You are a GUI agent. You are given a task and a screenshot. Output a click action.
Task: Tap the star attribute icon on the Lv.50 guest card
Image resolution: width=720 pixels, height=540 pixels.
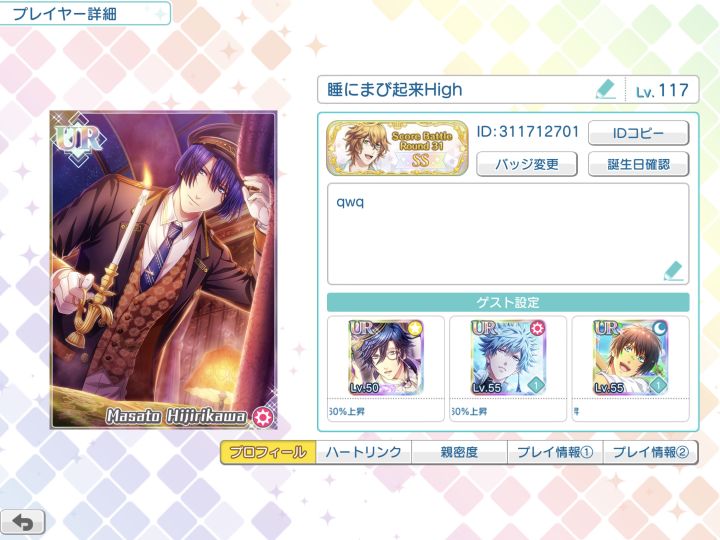[415, 328]
